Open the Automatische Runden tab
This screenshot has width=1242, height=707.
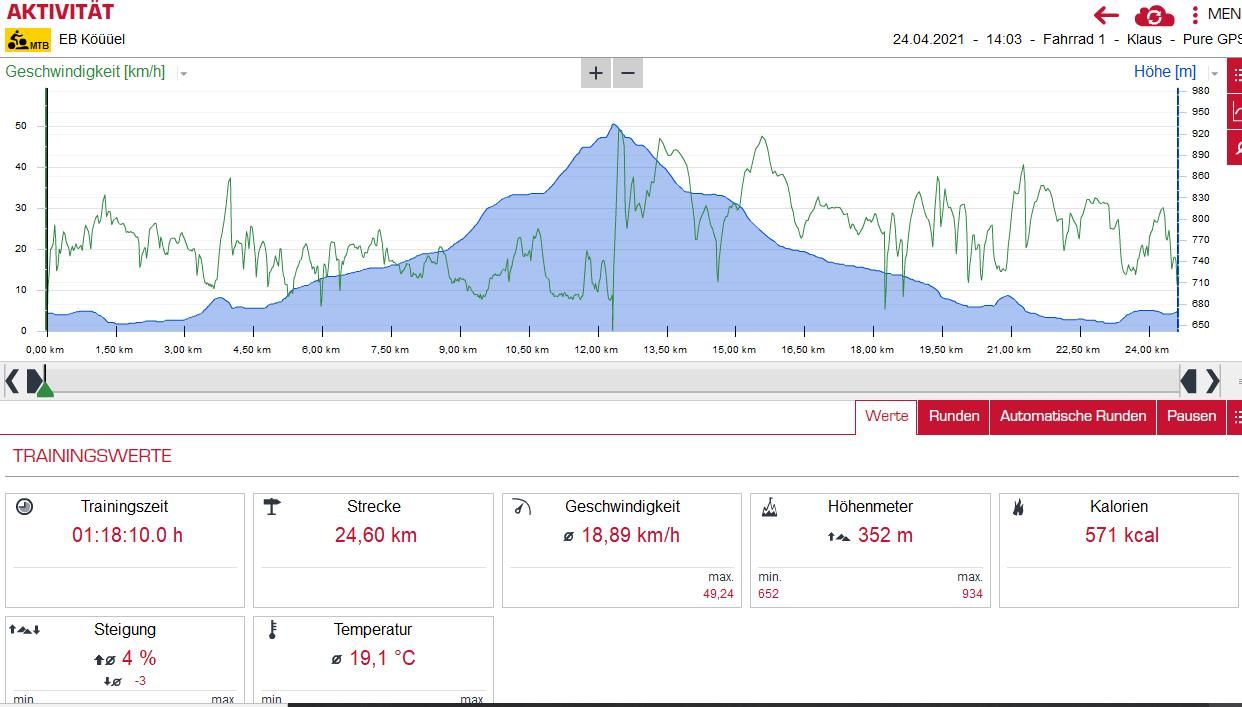1073,416
